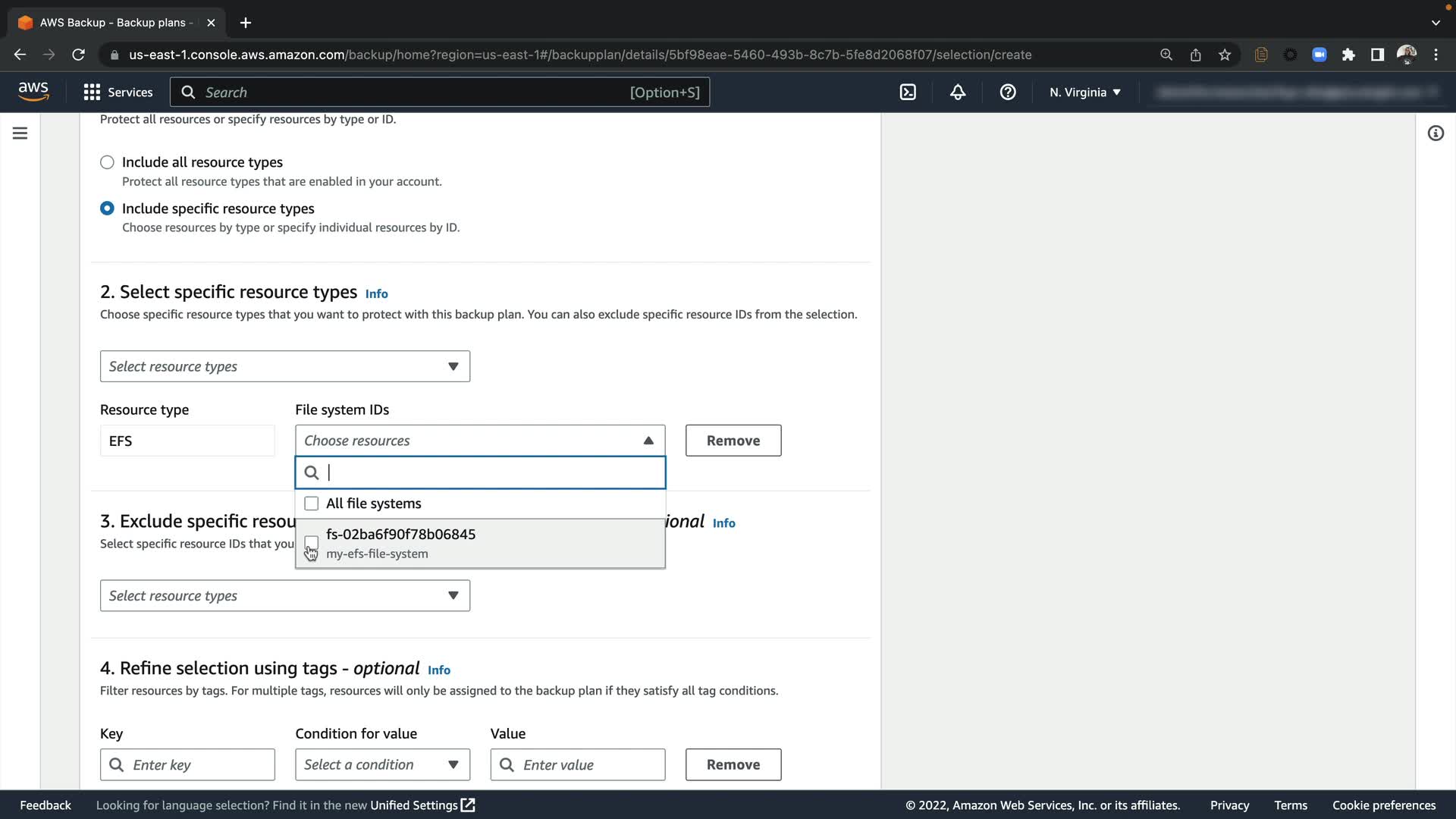Check the All file systems checkbox

point(311,504)
